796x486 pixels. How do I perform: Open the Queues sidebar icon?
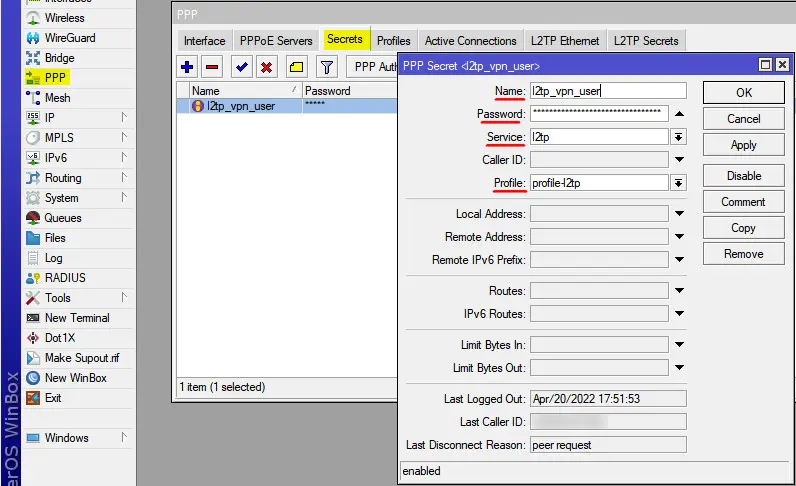point(33,218)
